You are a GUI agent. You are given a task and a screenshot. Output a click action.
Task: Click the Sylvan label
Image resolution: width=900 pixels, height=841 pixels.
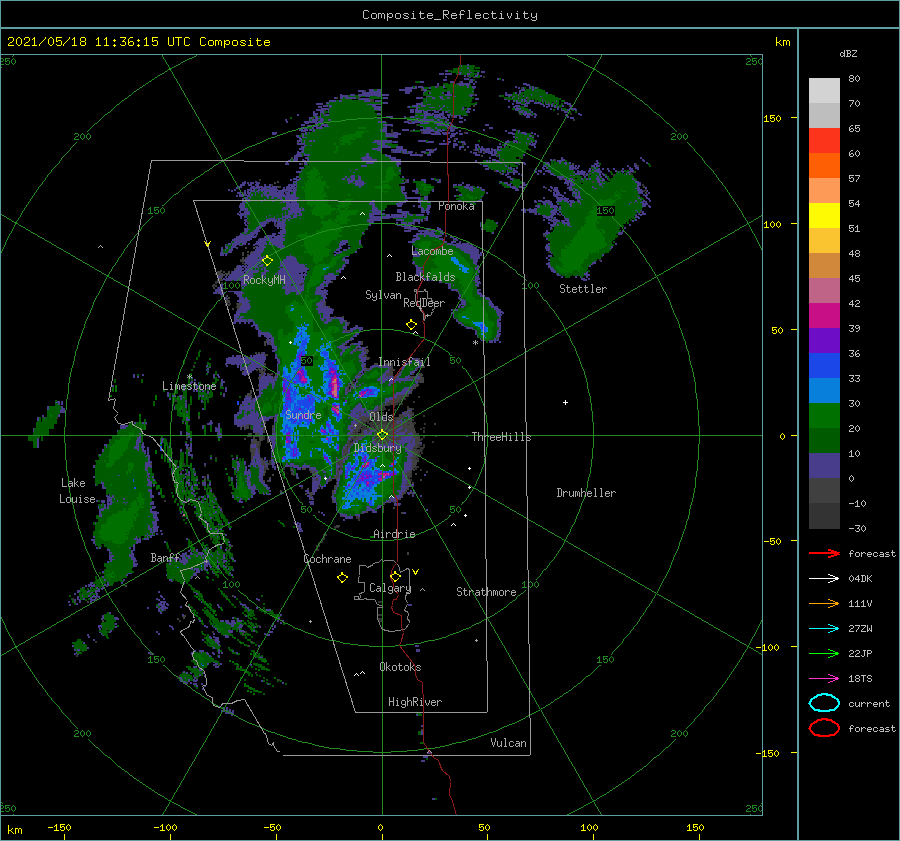[383, 295]
